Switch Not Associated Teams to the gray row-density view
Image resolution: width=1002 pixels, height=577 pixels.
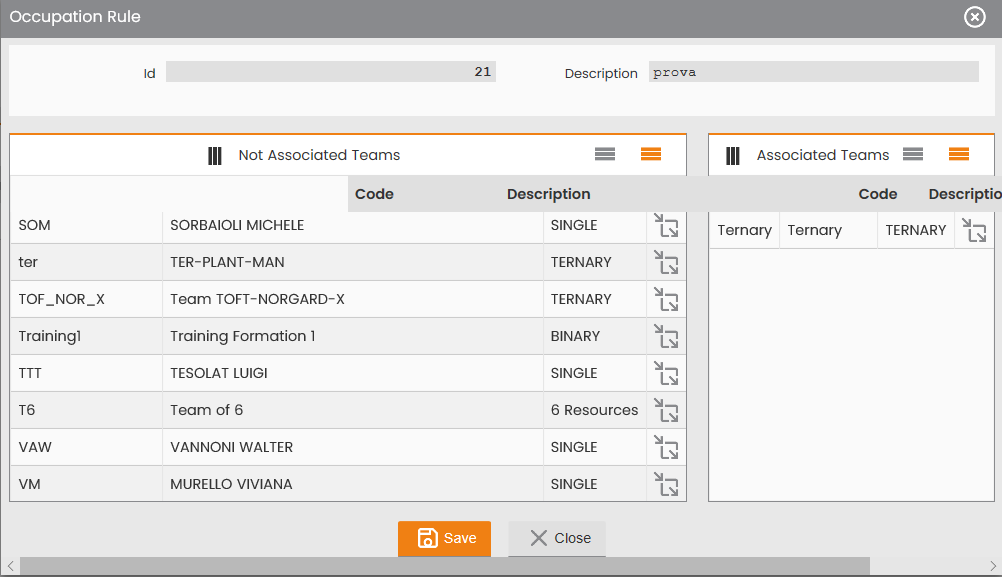605,154
